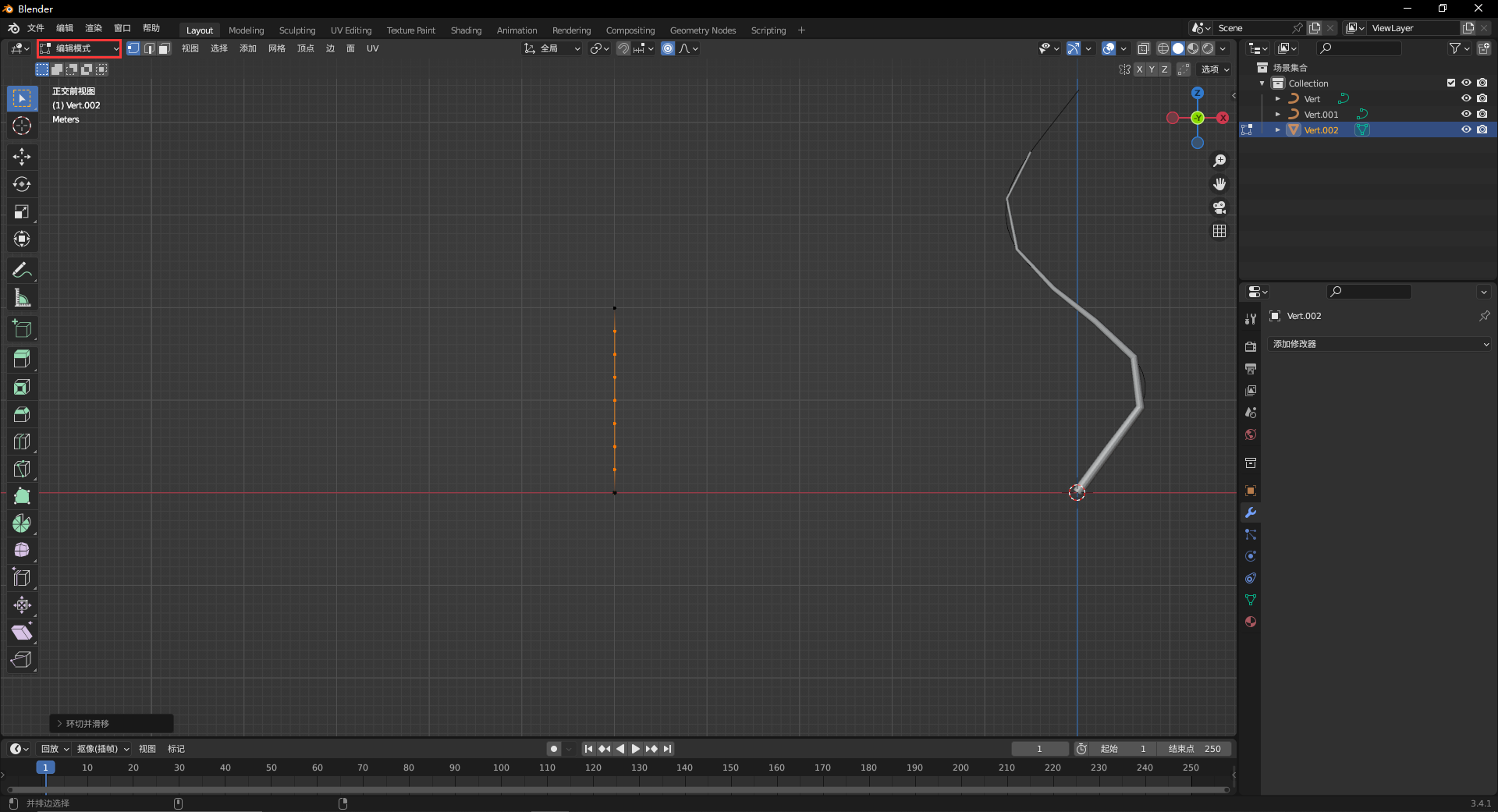Hide Vert.001 in viewport
This screenshot has width=1498, height=812.
pos(1466,114)
